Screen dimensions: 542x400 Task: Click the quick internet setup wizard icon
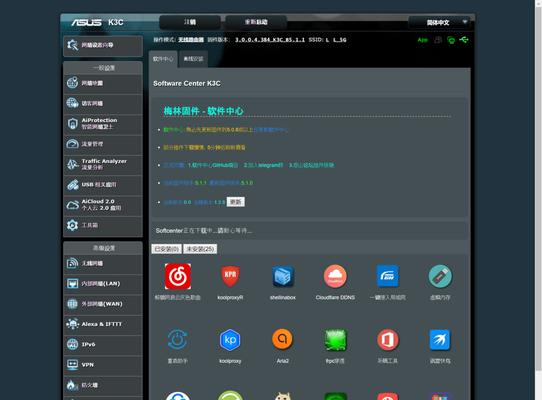(72, 45)
